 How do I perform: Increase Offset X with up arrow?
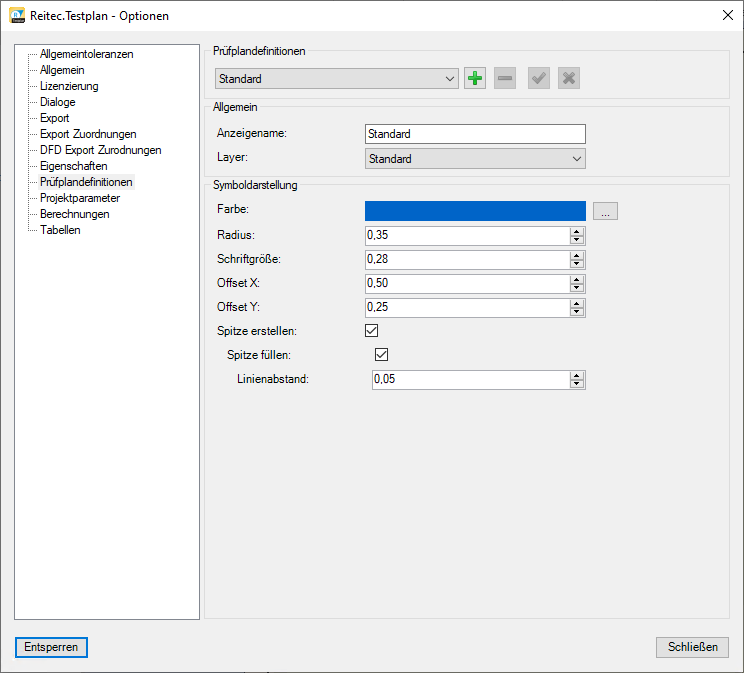577,279
